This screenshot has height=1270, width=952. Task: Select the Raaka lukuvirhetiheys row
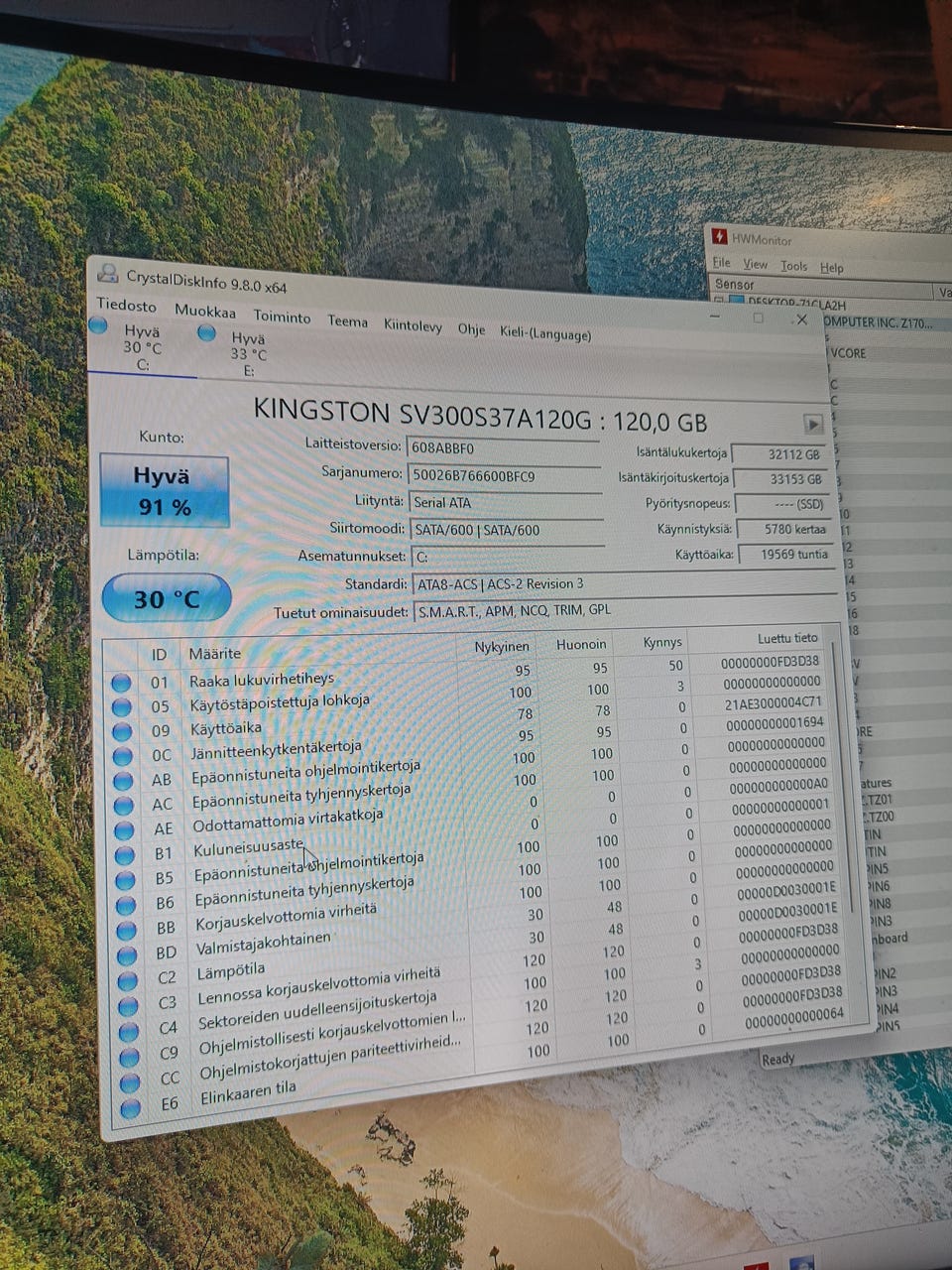coord(468,672)
